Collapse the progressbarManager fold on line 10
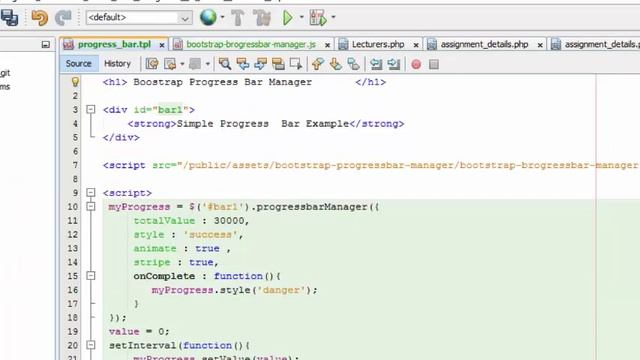 click(x=91, y=206)
